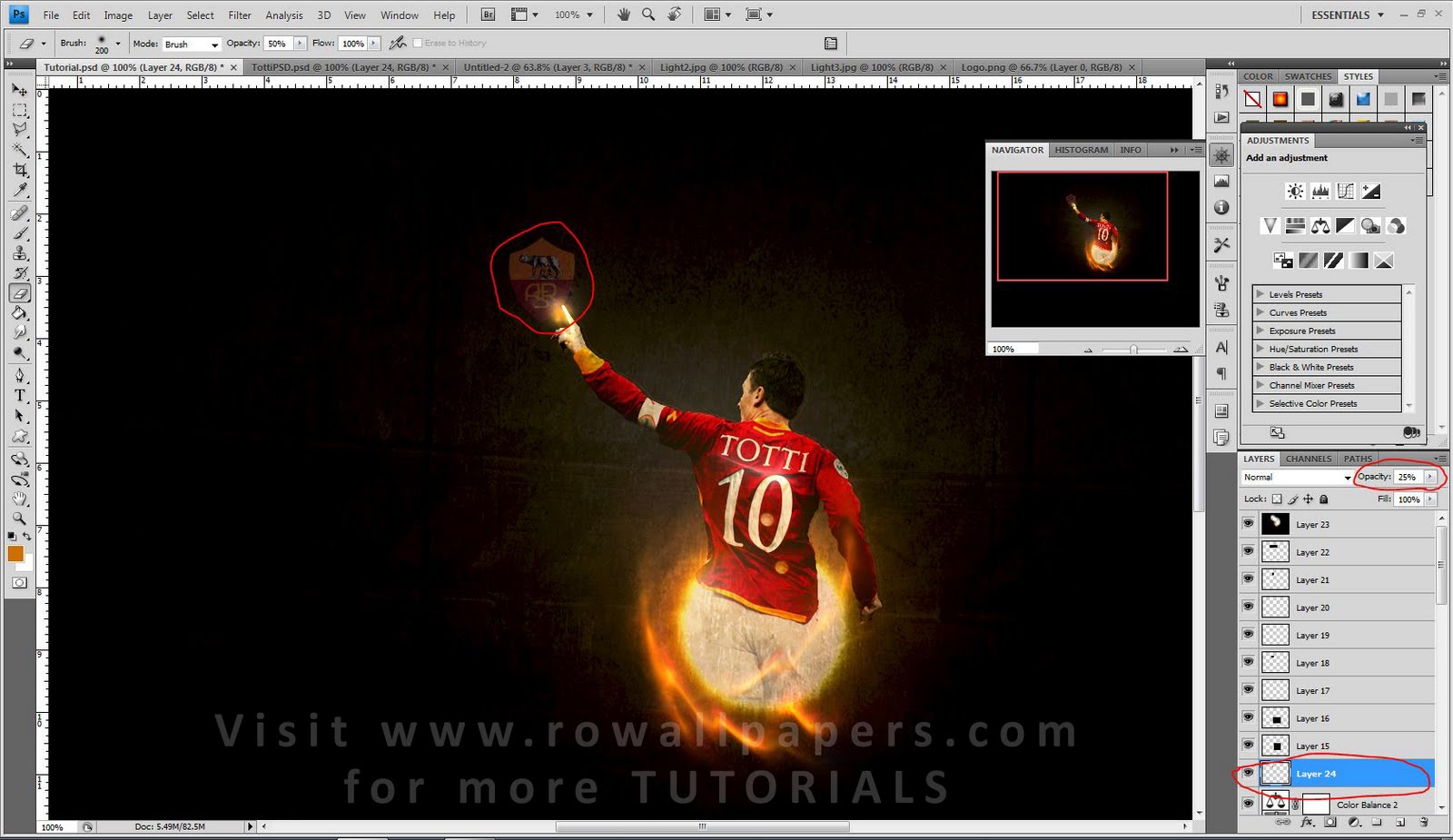Add layer style with fx icon
The width and height of the screenshot is (1453, 840).
pyautogui.click(x=1307, y=822)
